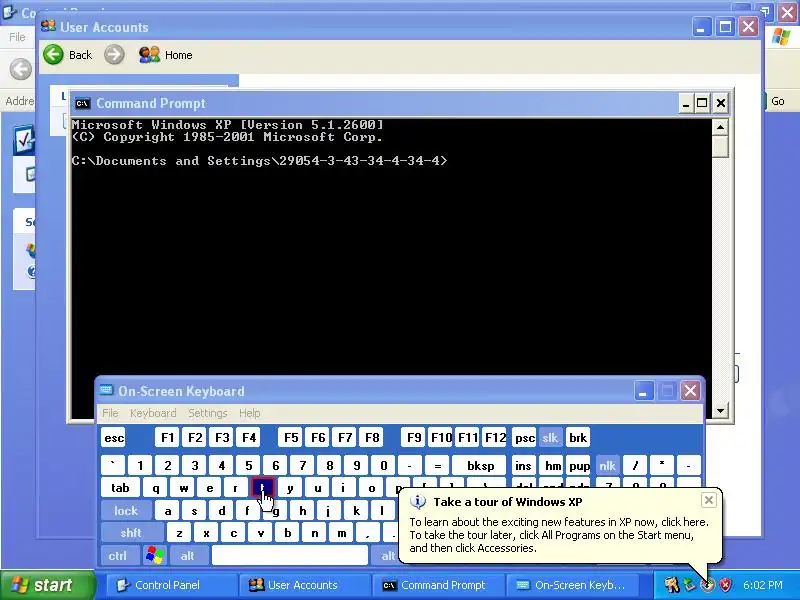The width and height of the screenshot is (800, 600).
Task: Open File menu of On-Screen Keyboard
Action: 110,413
